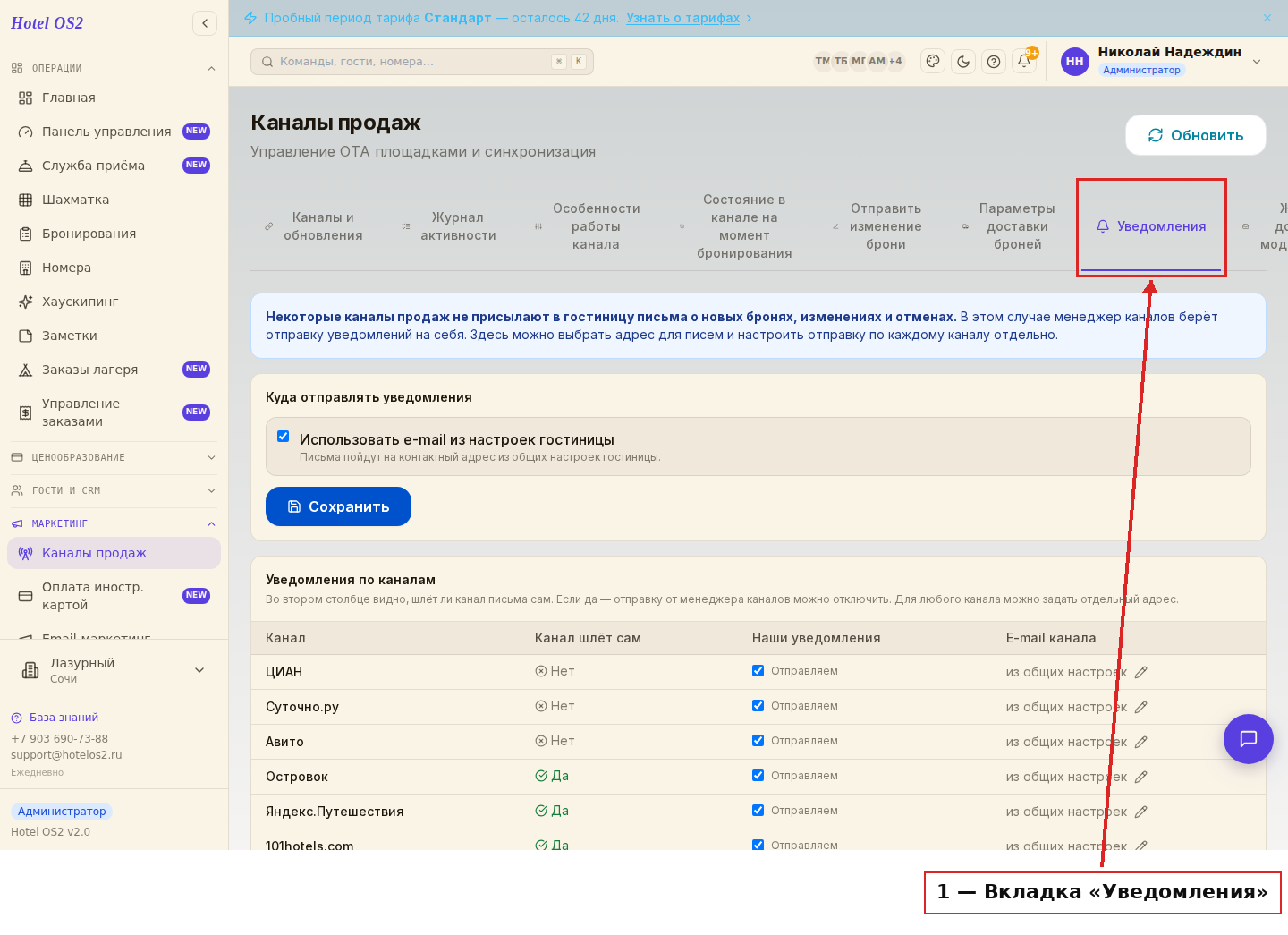Viewport: 1288px width, 935px height.
Task: Click the Служба приёма bell icon
Action: (x=25, y=166)
